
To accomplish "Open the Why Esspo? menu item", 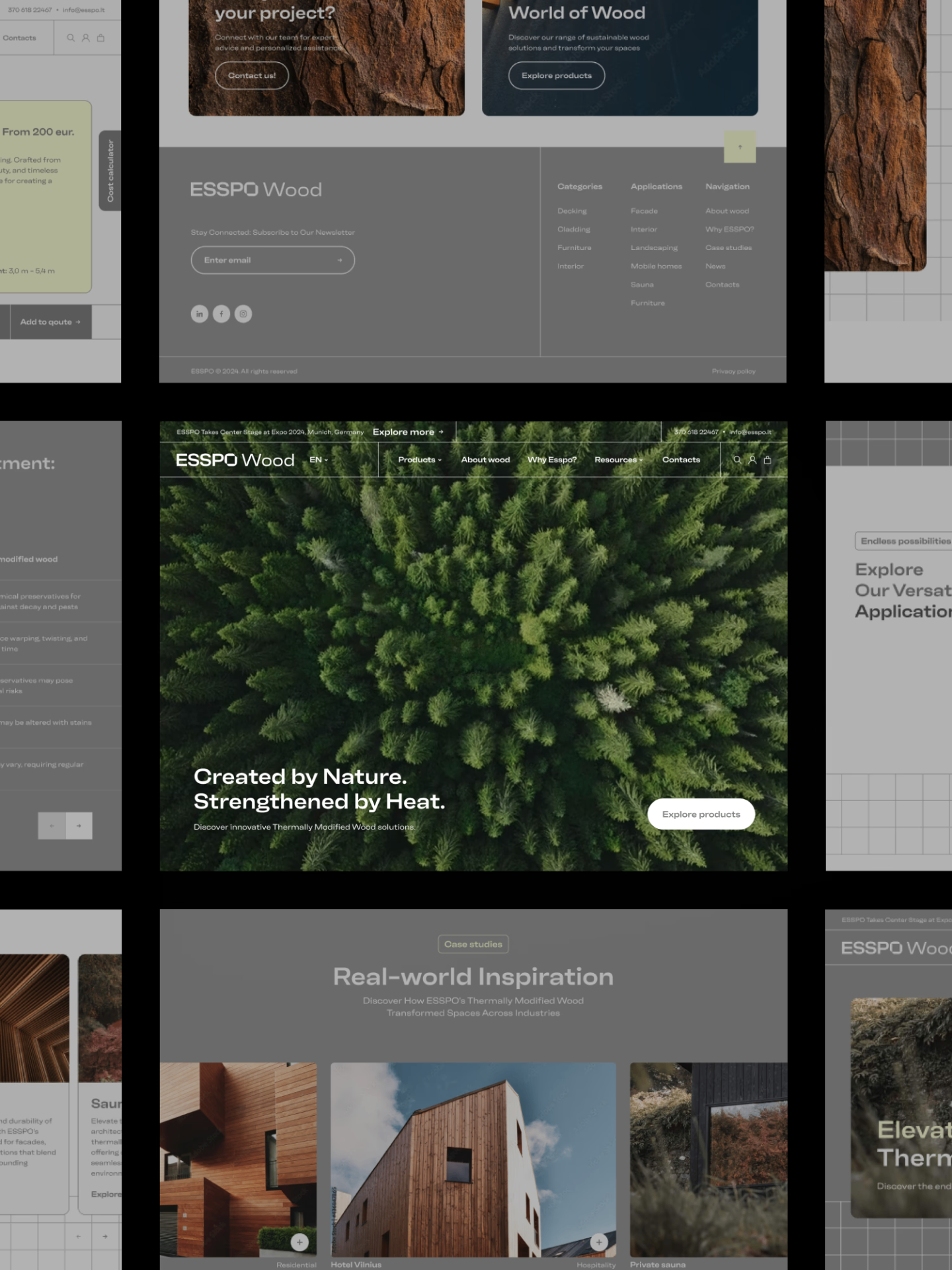I will (x=552, y=460).
